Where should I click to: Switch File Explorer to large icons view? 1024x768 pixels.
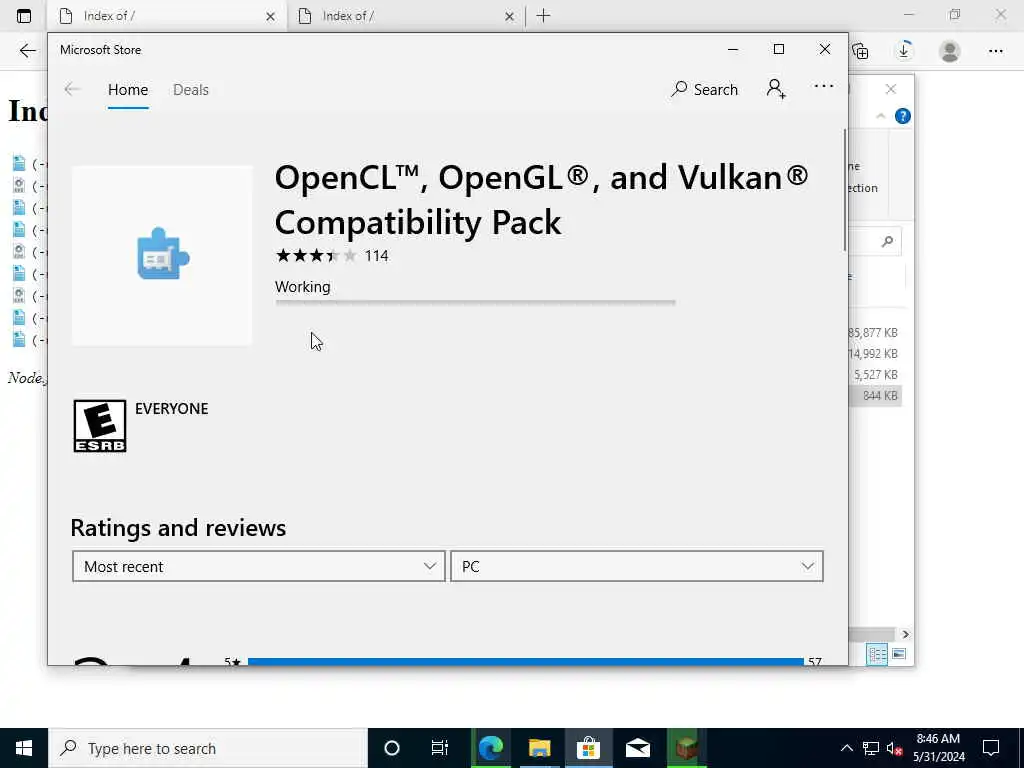[x=899, y=654]
